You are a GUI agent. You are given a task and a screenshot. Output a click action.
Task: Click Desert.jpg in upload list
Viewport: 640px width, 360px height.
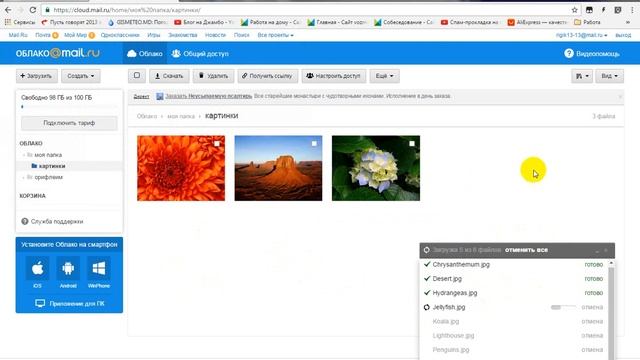coord(447,279)
